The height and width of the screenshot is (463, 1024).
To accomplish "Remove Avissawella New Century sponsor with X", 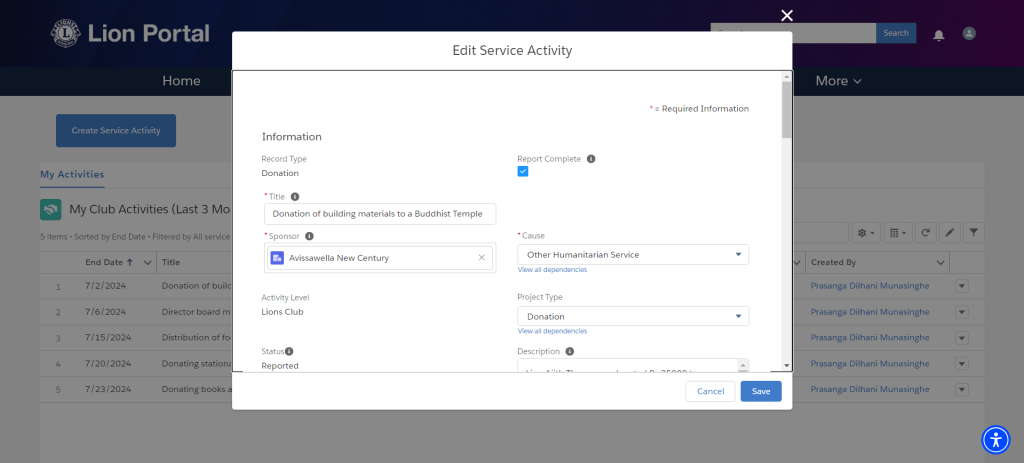I will [x=481, y=257].
